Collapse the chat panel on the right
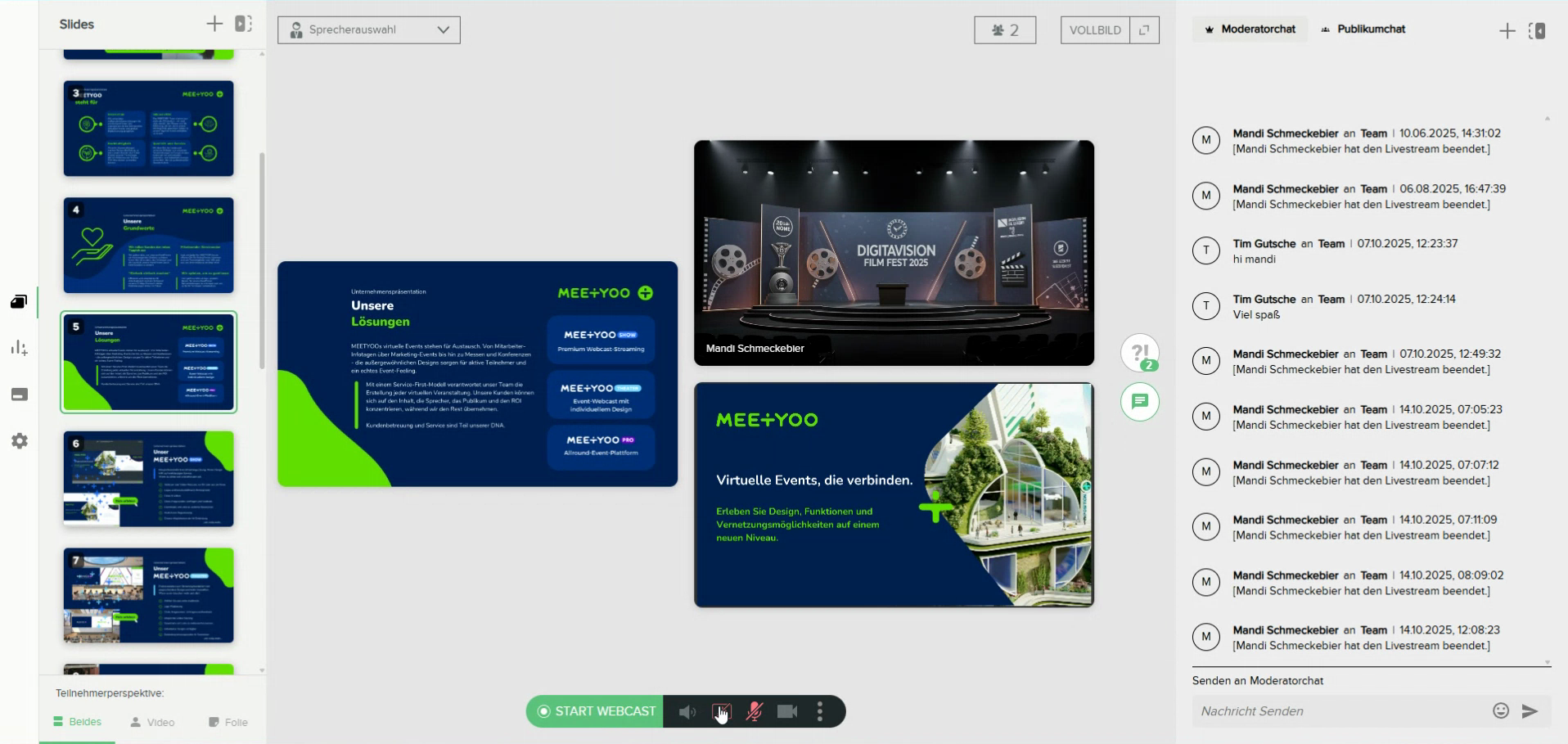This screenshot has width=1568, height=744. 1537,31
